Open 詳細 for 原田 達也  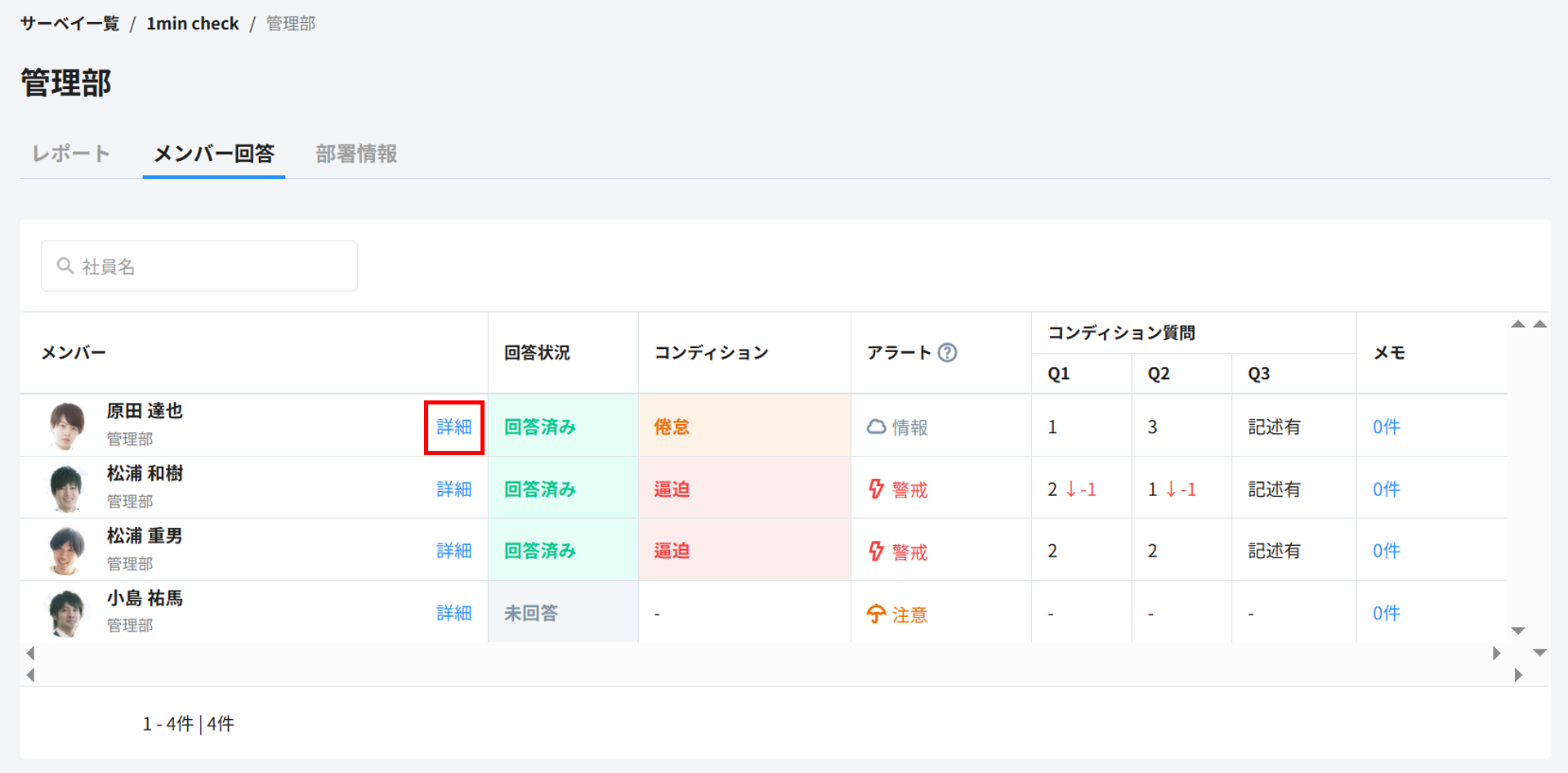(x=453, y=427)
